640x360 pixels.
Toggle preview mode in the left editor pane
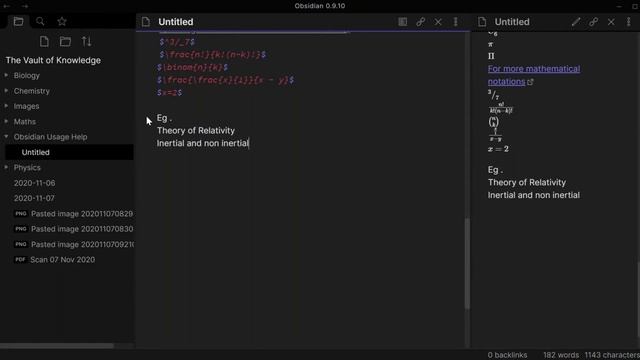402,22
